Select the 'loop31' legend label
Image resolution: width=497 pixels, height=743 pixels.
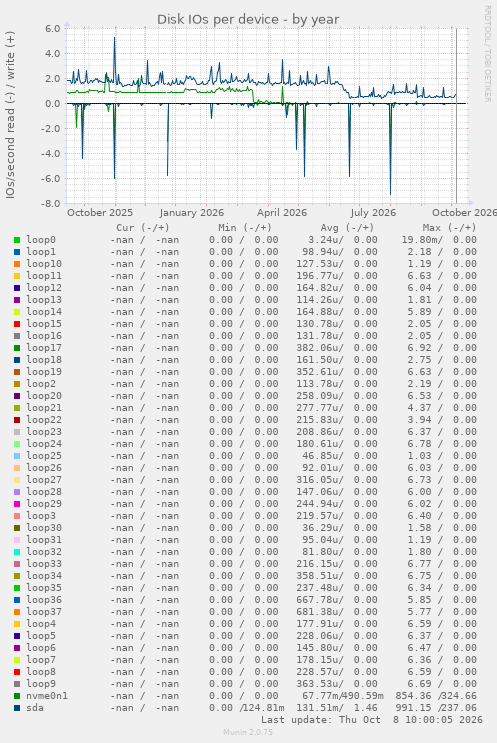pyautogui.click(x=44, y=540)
